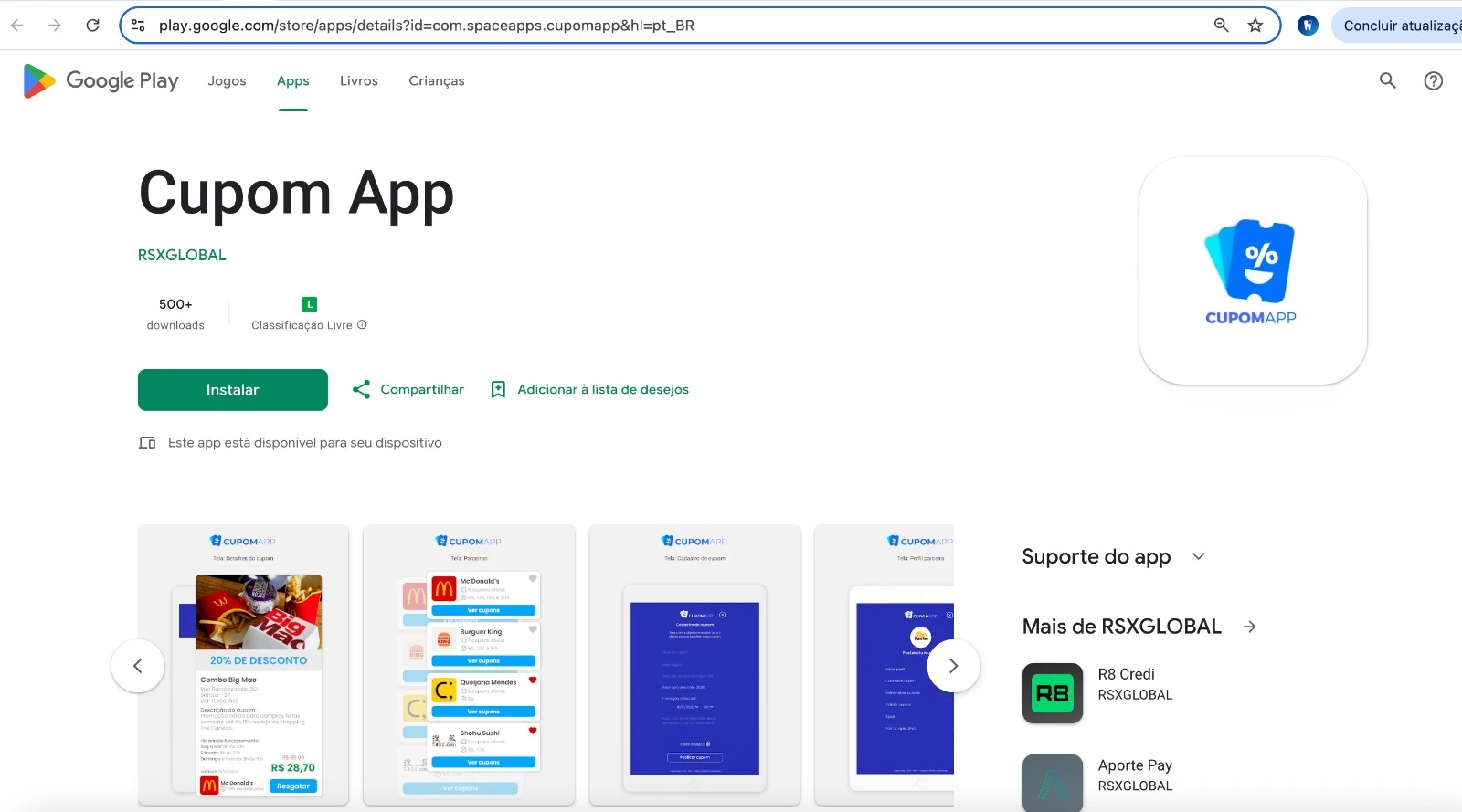The height and width of the screenshot is (812, 1462).
Task: Open Mais de RSXGLOBAL arrow
Action: (x=1250, y=627)
